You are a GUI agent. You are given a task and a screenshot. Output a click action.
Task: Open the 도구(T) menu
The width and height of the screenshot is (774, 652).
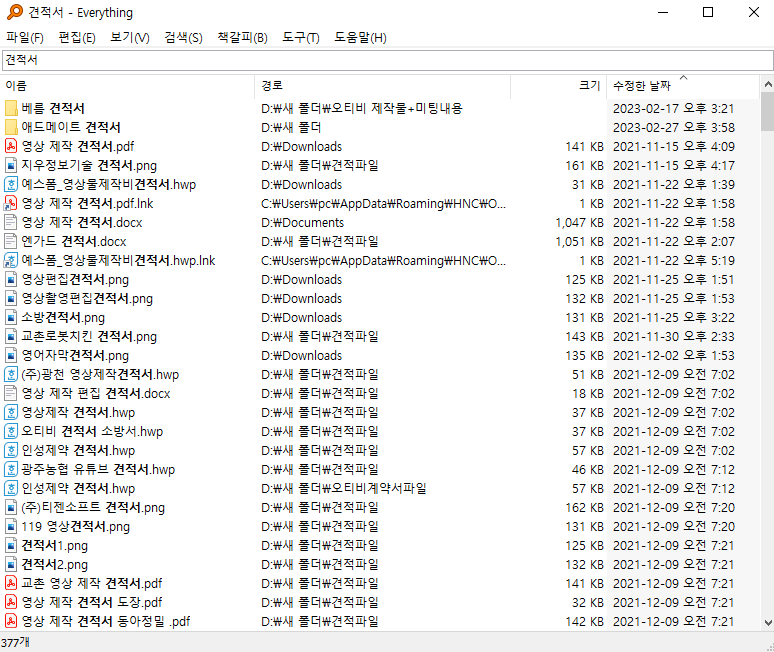301,38
